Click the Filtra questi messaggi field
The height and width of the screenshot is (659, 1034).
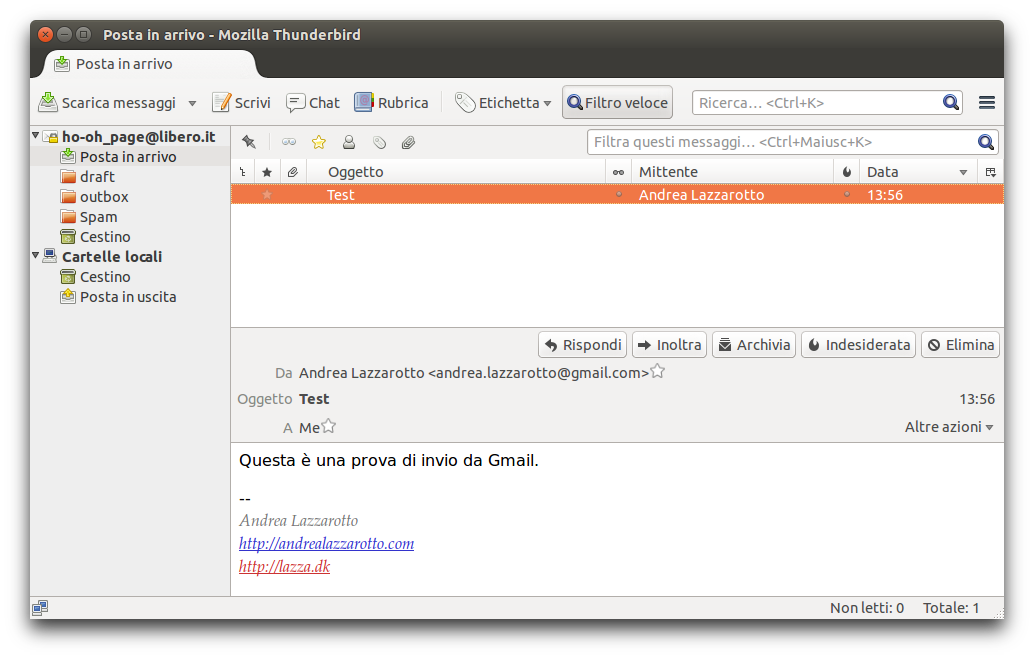pos(780,142)
